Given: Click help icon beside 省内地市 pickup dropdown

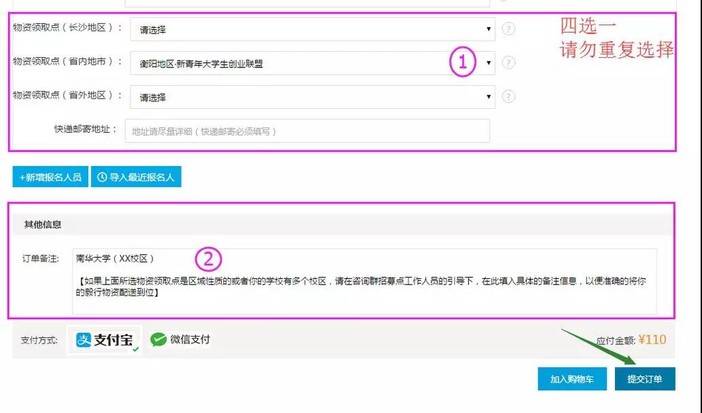Looking at the screenshot, I should click(x=509, y=63).
